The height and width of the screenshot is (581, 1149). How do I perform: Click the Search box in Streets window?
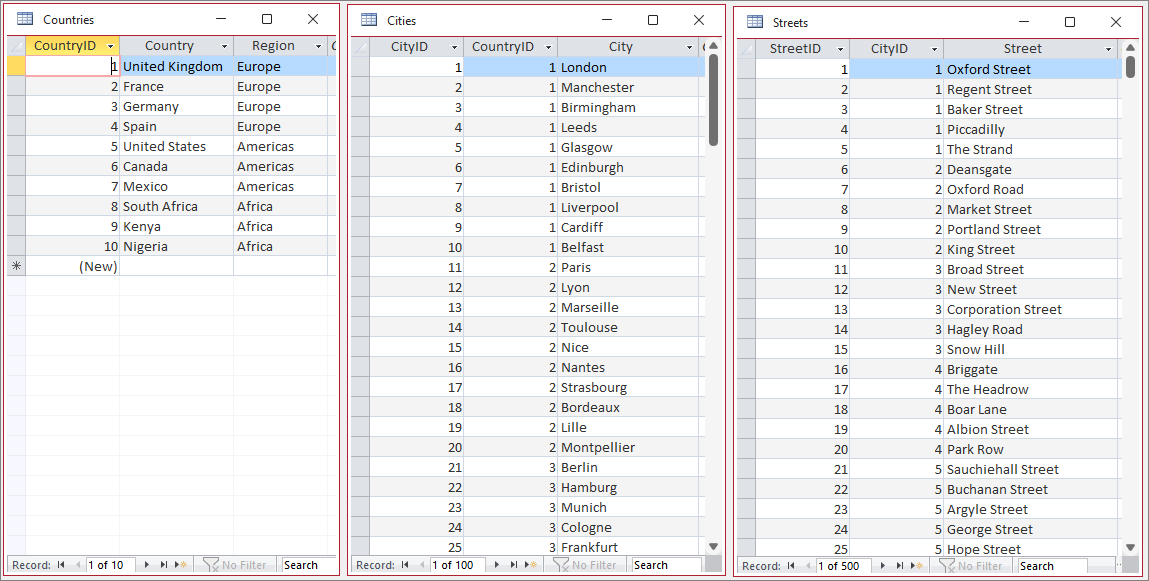click(x=1052, y=566)
